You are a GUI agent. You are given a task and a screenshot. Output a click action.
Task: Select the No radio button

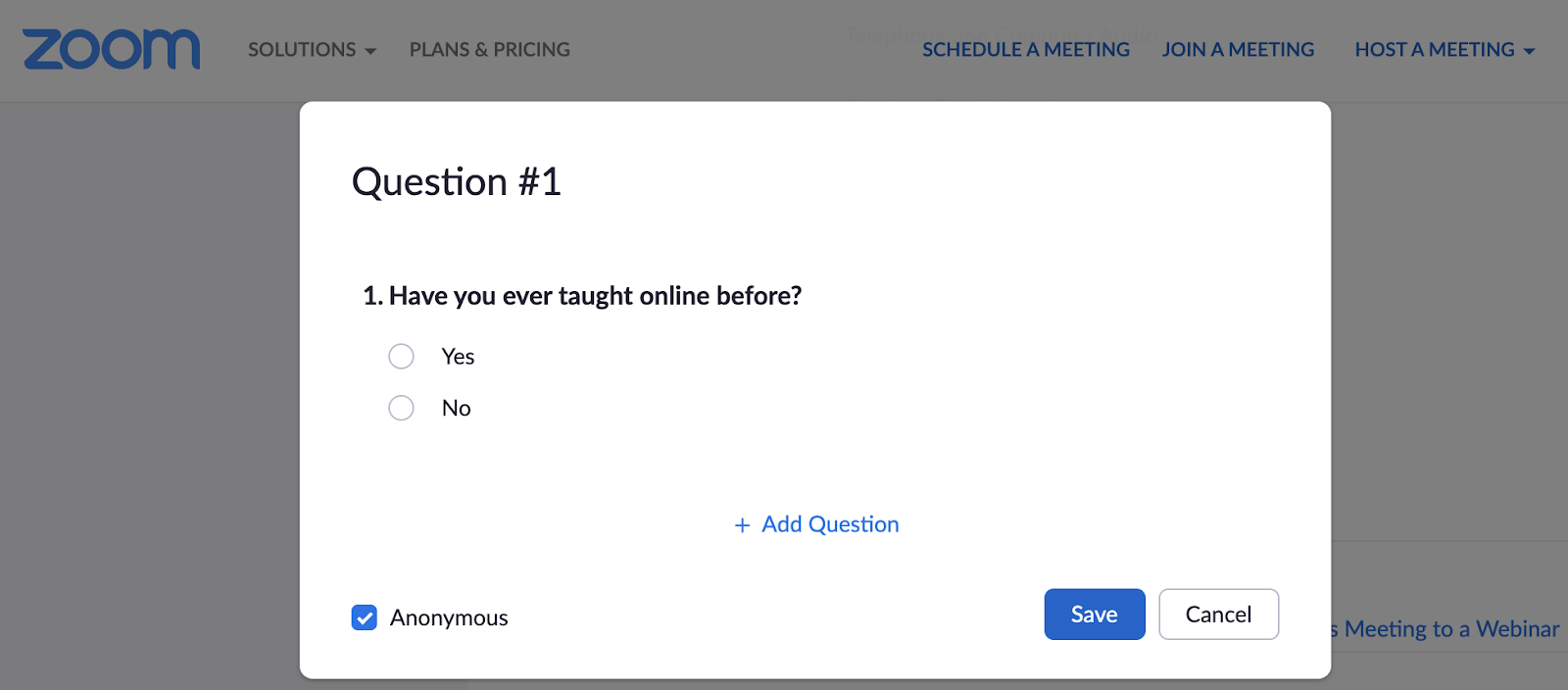pos(401,408)
